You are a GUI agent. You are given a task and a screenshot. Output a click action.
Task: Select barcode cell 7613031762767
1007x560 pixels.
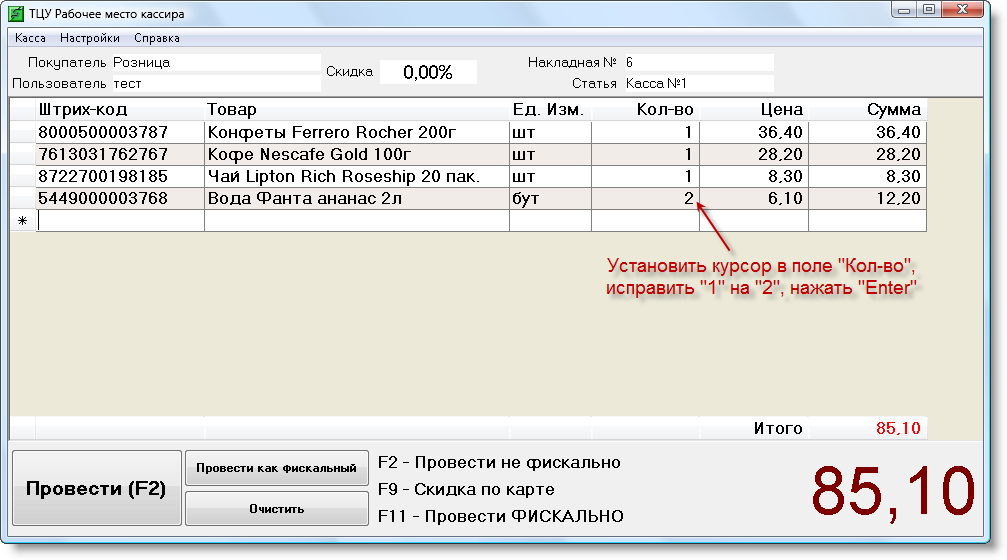pos(120,154)
